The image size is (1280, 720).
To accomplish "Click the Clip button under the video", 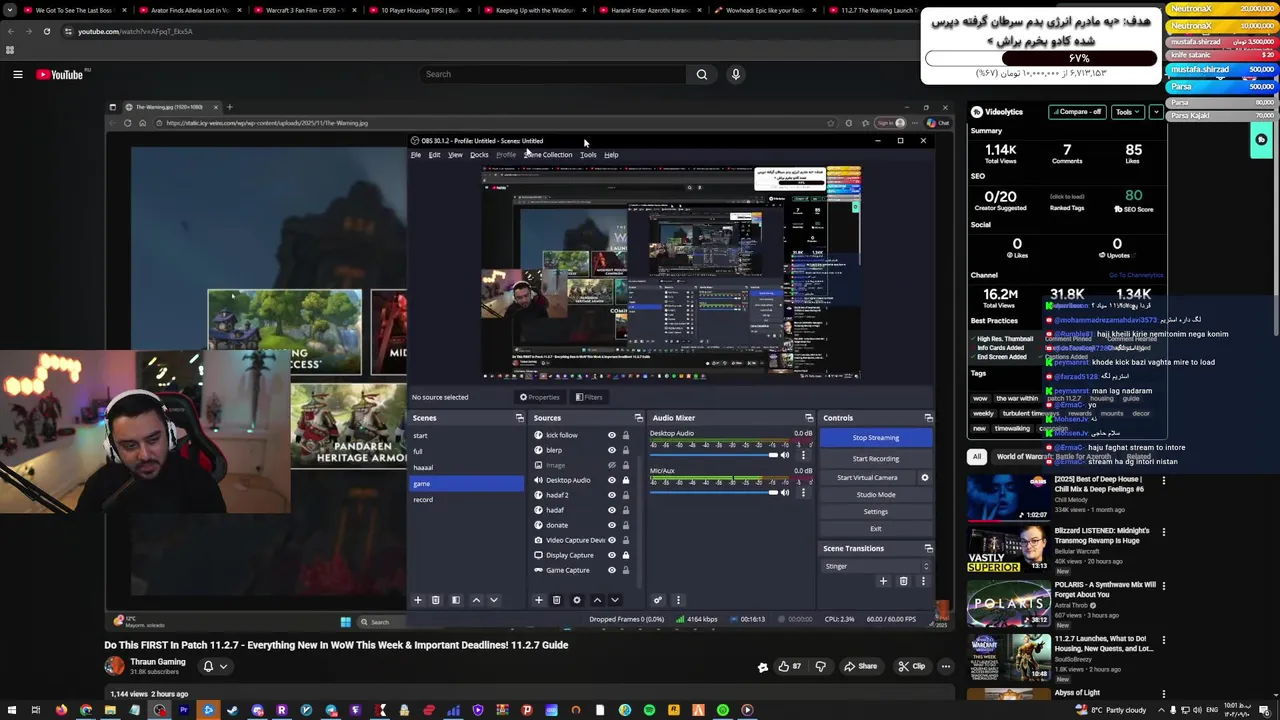I will (x=911, y=666).
